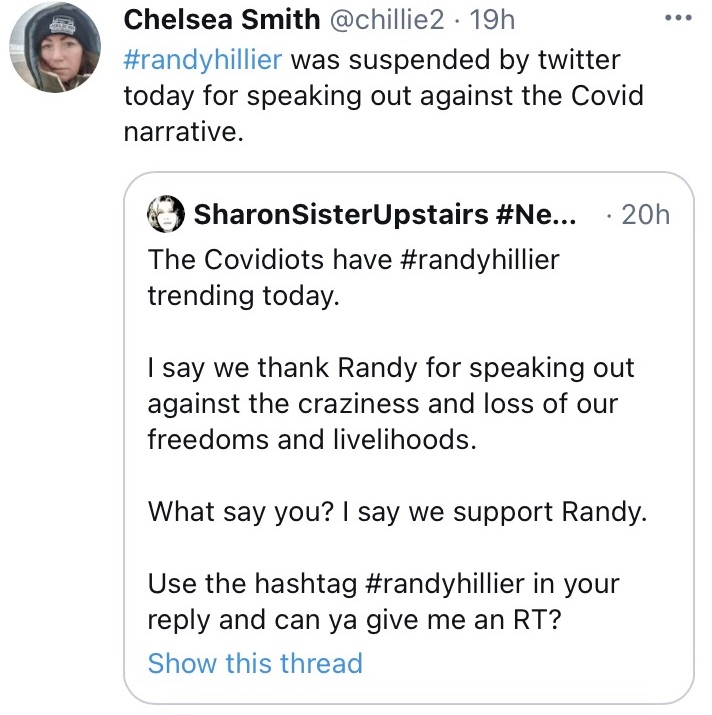Image resolution: width=712 pixels, height=715 pixels.
Task: Click "Show this thread" link
Action: [255, 663]
